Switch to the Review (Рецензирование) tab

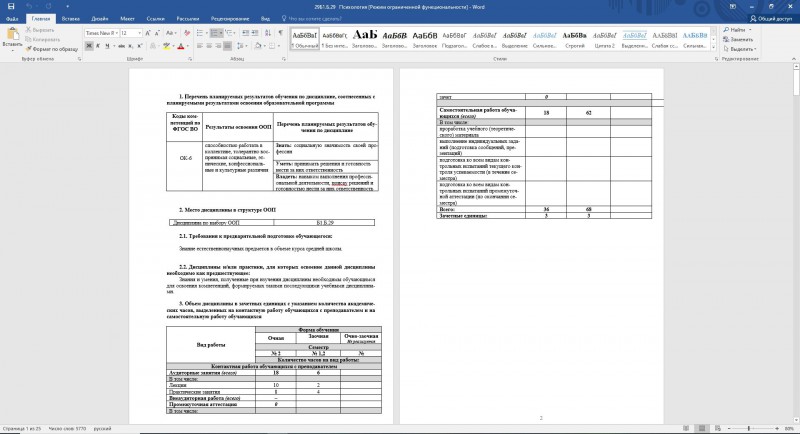tap(230, 18)
